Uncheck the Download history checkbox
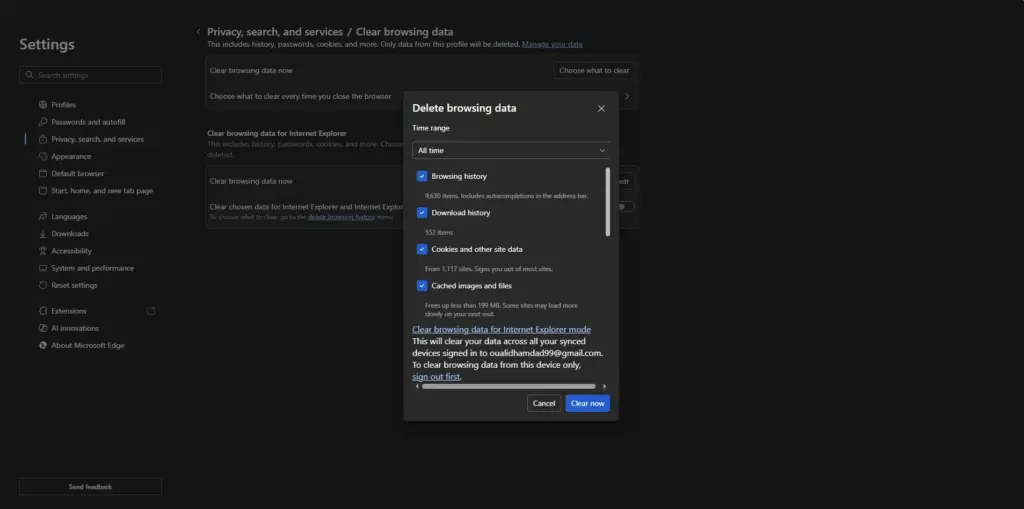The height and width of the screenshot is (509, 1024). 422,213
